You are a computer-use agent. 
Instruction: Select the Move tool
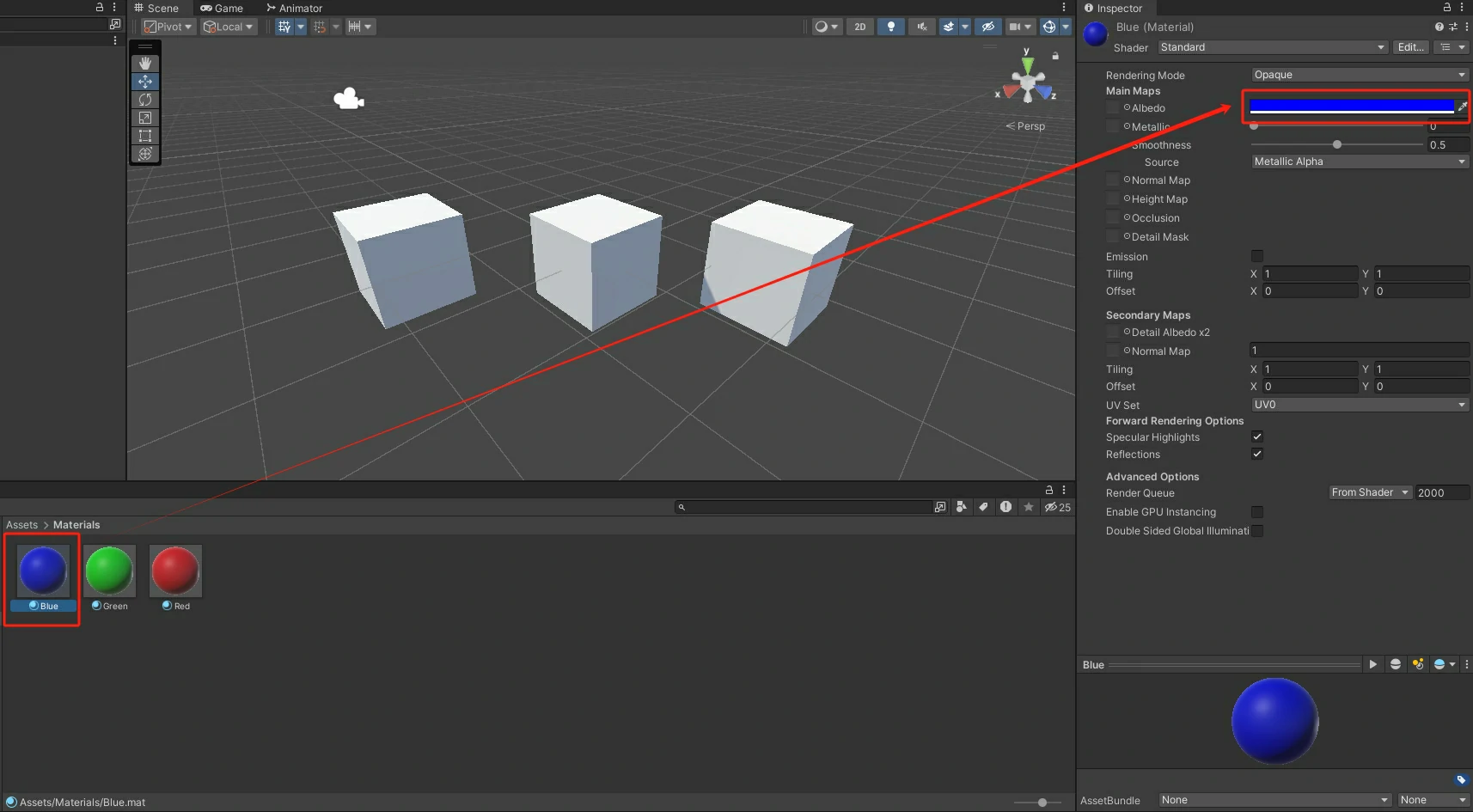[x=145, y=82]
